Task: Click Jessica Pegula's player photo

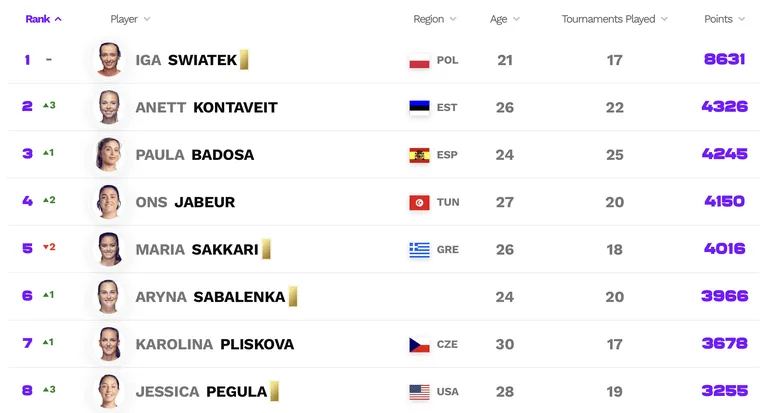Action: pyautogui.click(x=109, y=391)
